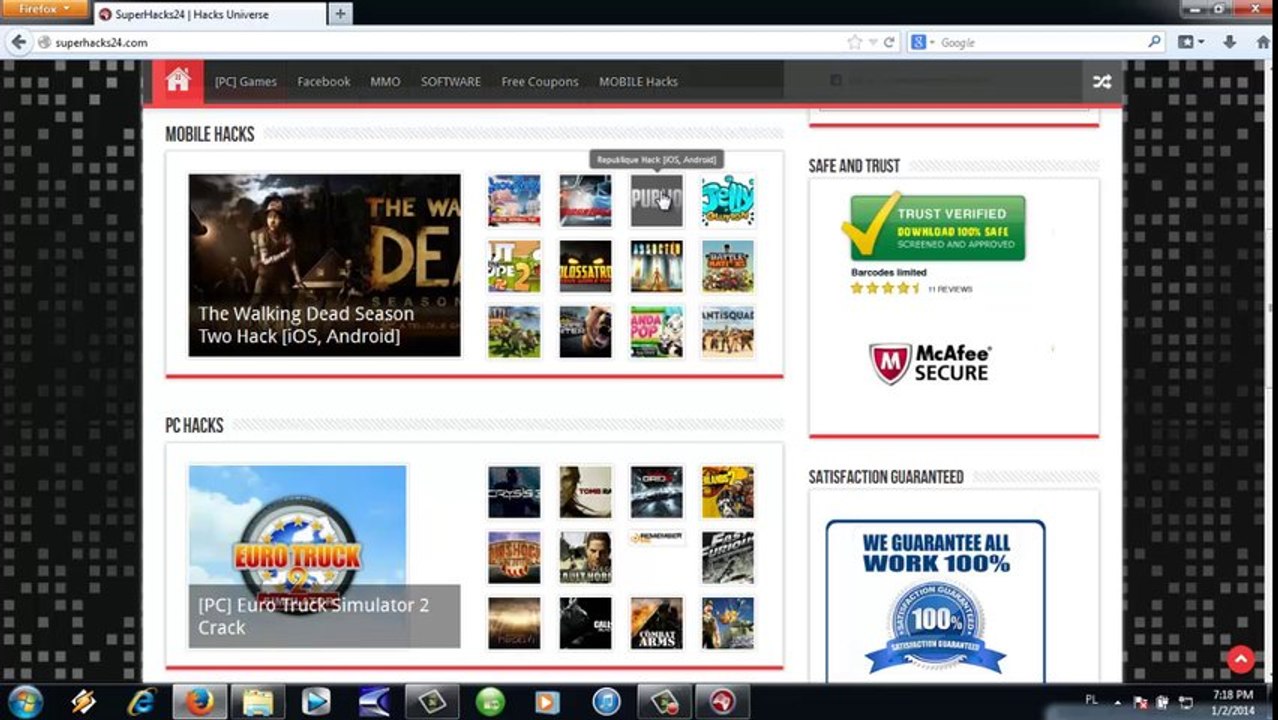This screenshot has width=1278, height=720.
Task: Click the McAfee Secure logo
Action: click(x=929, y=364)
